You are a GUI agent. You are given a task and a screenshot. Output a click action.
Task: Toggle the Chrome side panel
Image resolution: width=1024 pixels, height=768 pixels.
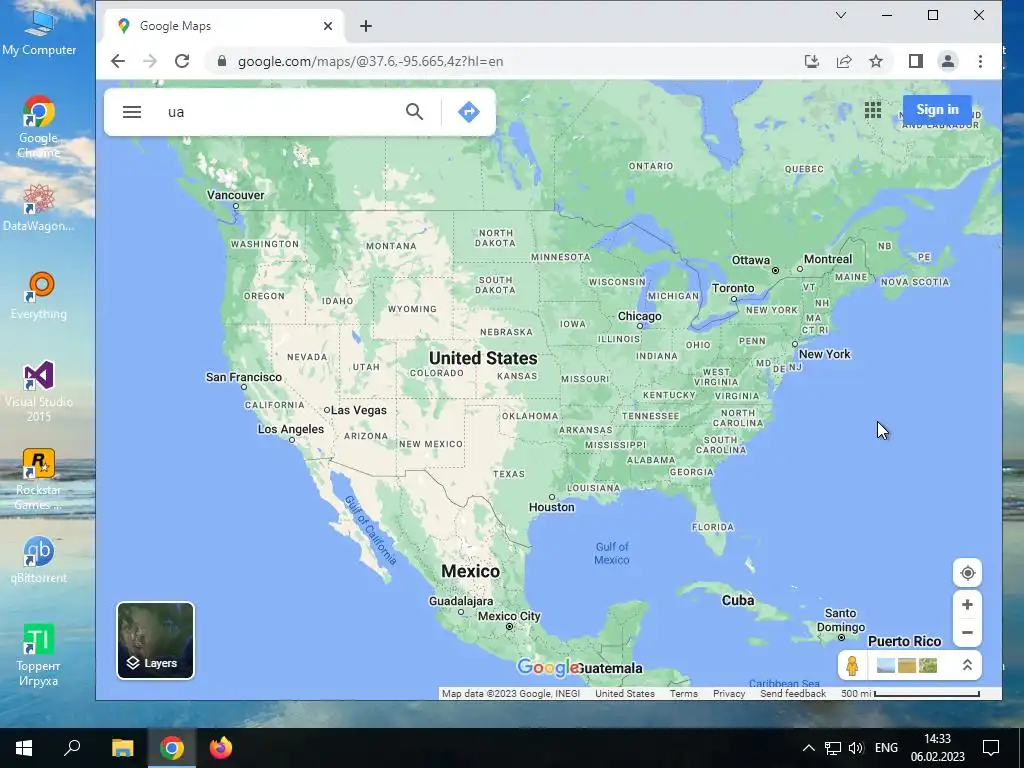[x=916, y=61]
